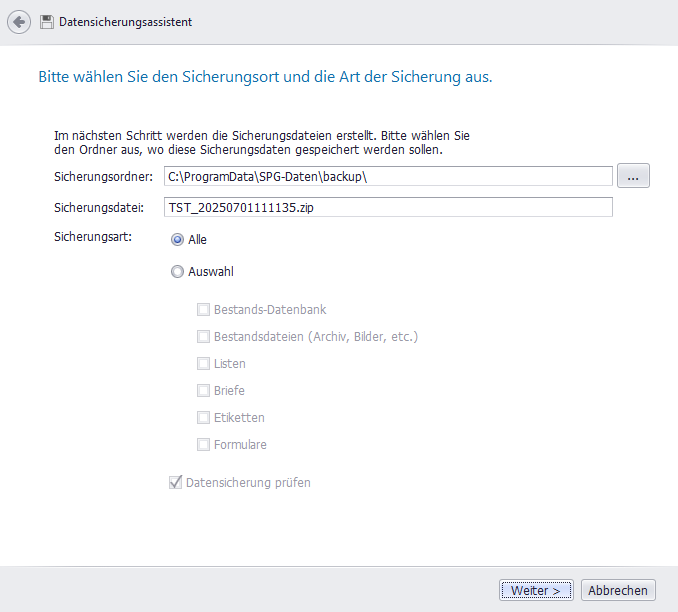Click the floppy disk icon in title bar
Viewport: 678px width, 612px height.
tap(47, 22)
